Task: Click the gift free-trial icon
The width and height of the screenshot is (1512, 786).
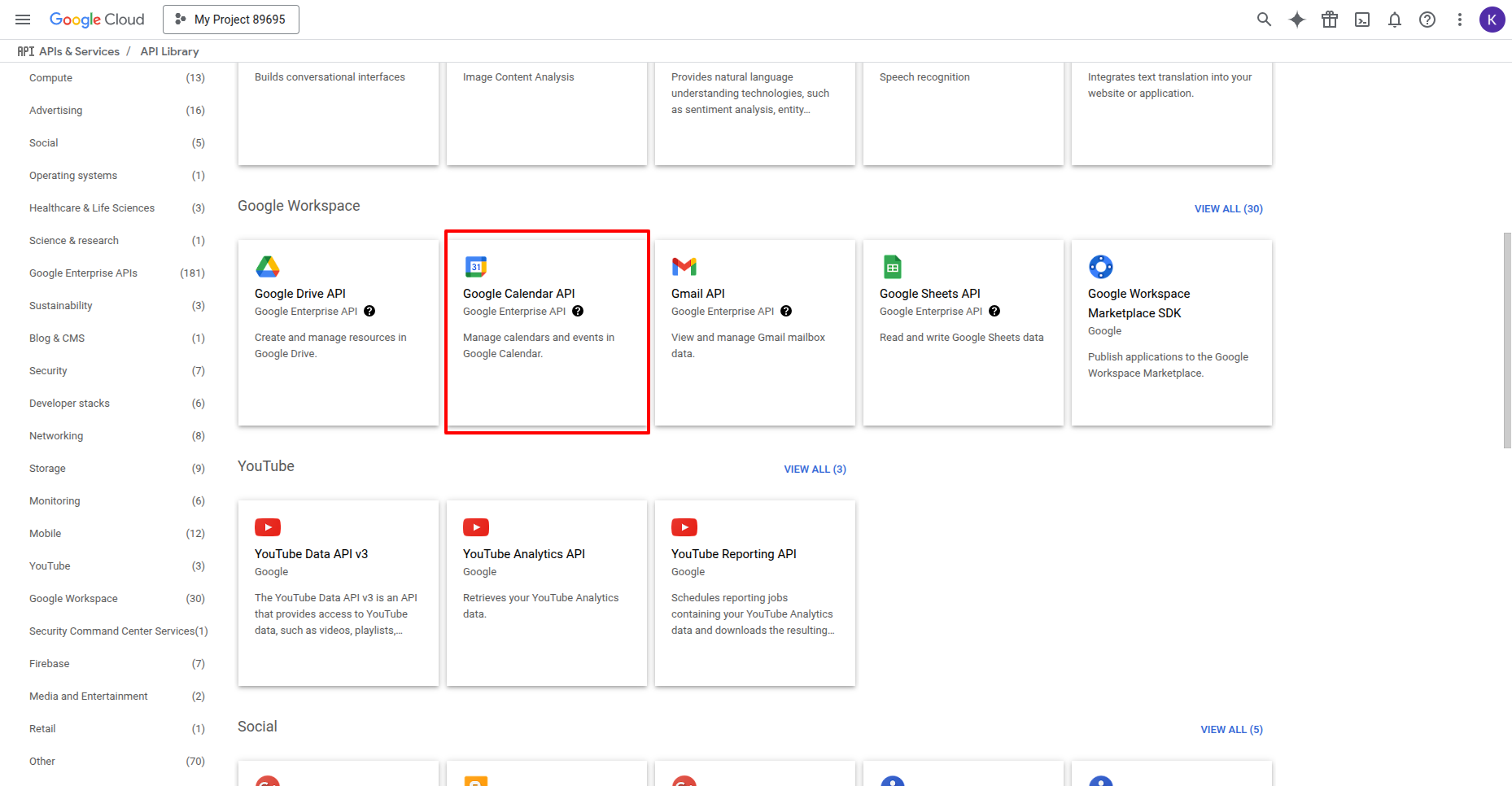Action: pyautogui.click(x=1330, y=20)
